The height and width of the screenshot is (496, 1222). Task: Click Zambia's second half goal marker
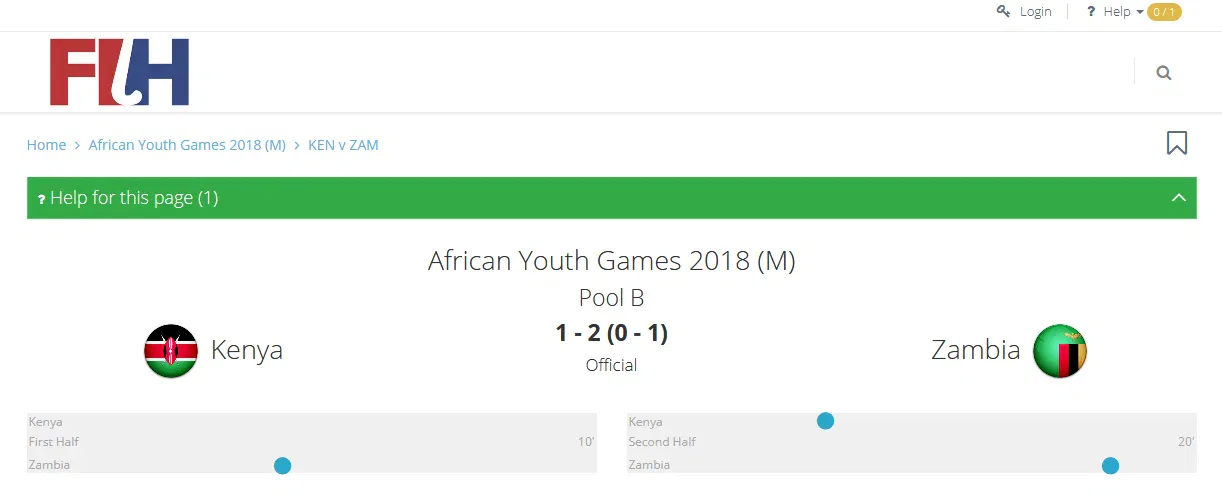pos(1110,465)
